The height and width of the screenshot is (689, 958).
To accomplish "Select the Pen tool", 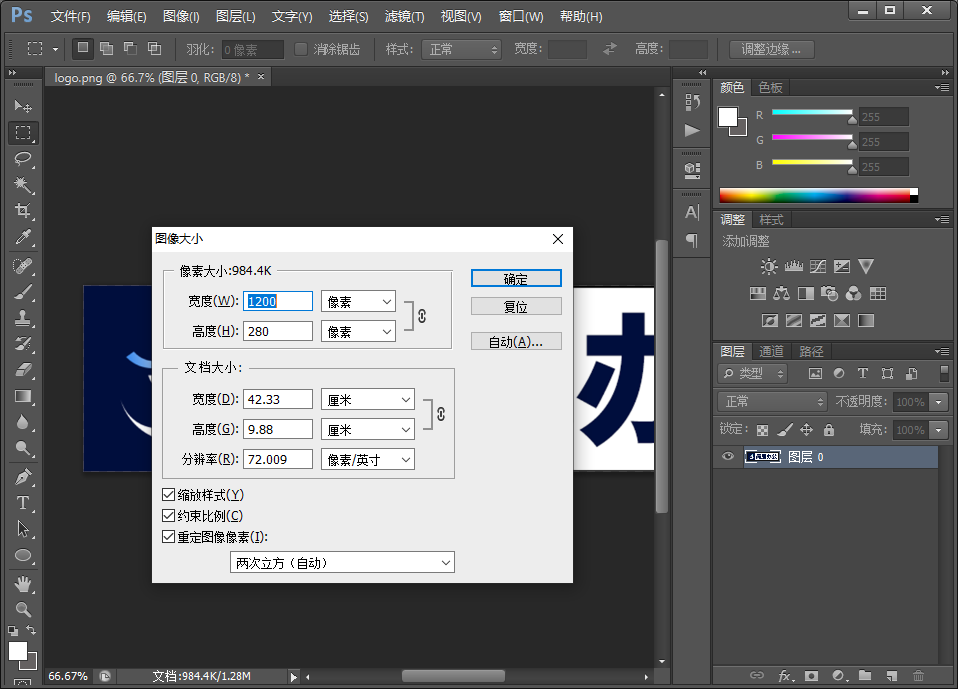I will (23, 477).
